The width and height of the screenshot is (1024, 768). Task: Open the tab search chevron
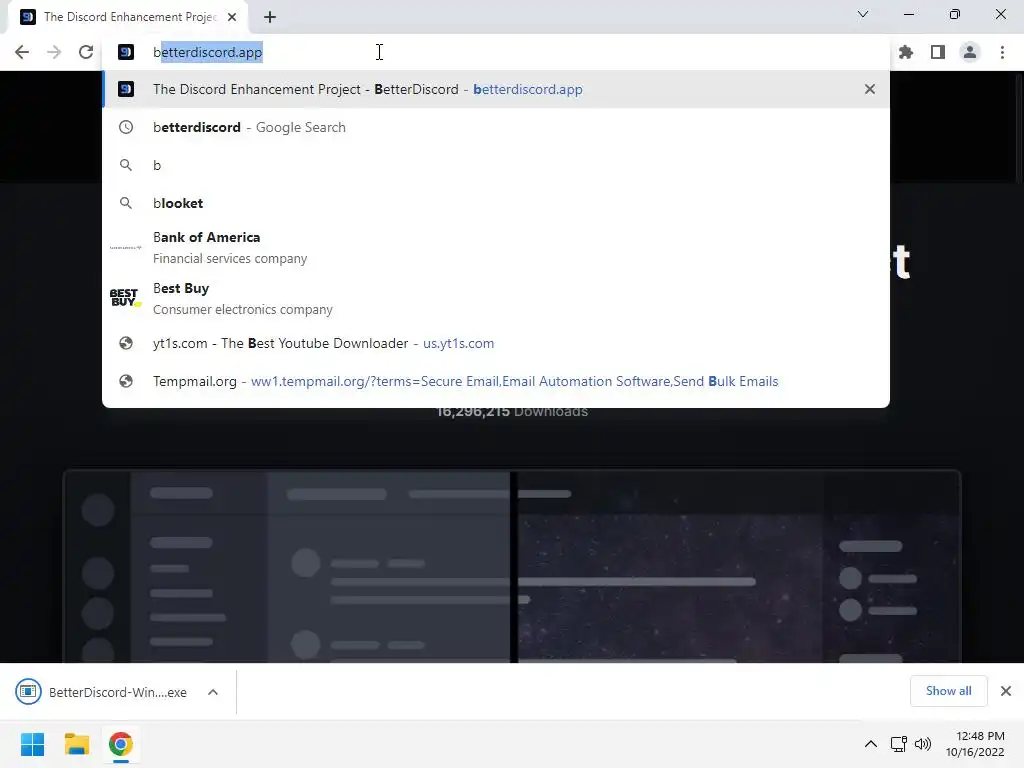coord(863,14)
